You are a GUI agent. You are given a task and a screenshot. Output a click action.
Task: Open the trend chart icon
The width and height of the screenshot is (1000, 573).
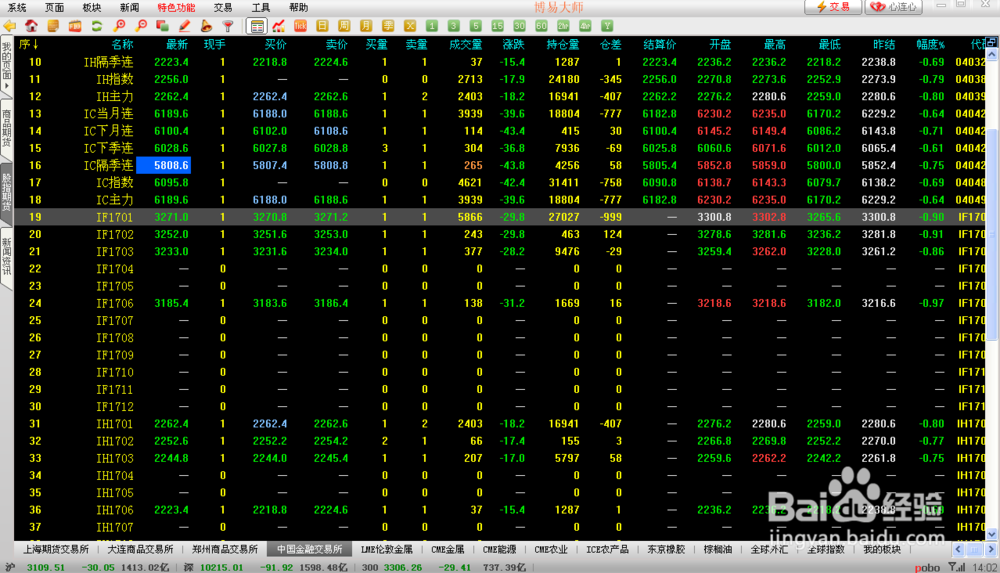click(279, 26)
